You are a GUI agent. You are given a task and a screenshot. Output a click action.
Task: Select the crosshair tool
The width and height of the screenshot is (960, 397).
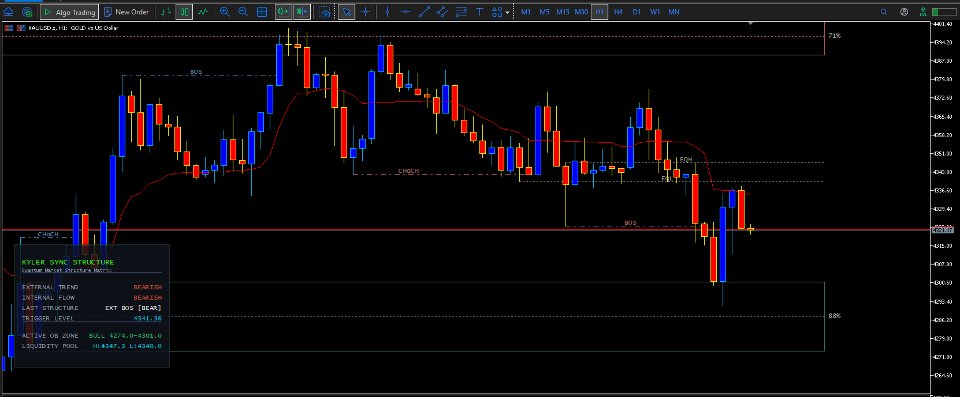[x=366, y=12]
